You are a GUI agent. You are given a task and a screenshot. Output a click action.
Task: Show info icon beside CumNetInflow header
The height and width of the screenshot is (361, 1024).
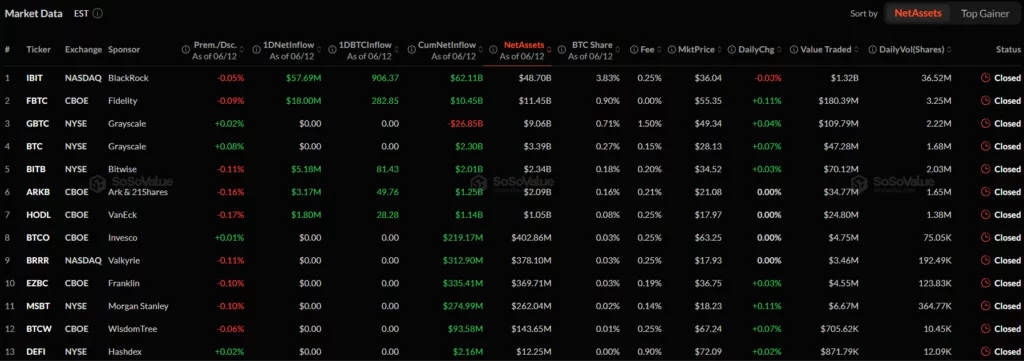pyautogui.click(x=412, y=50)
